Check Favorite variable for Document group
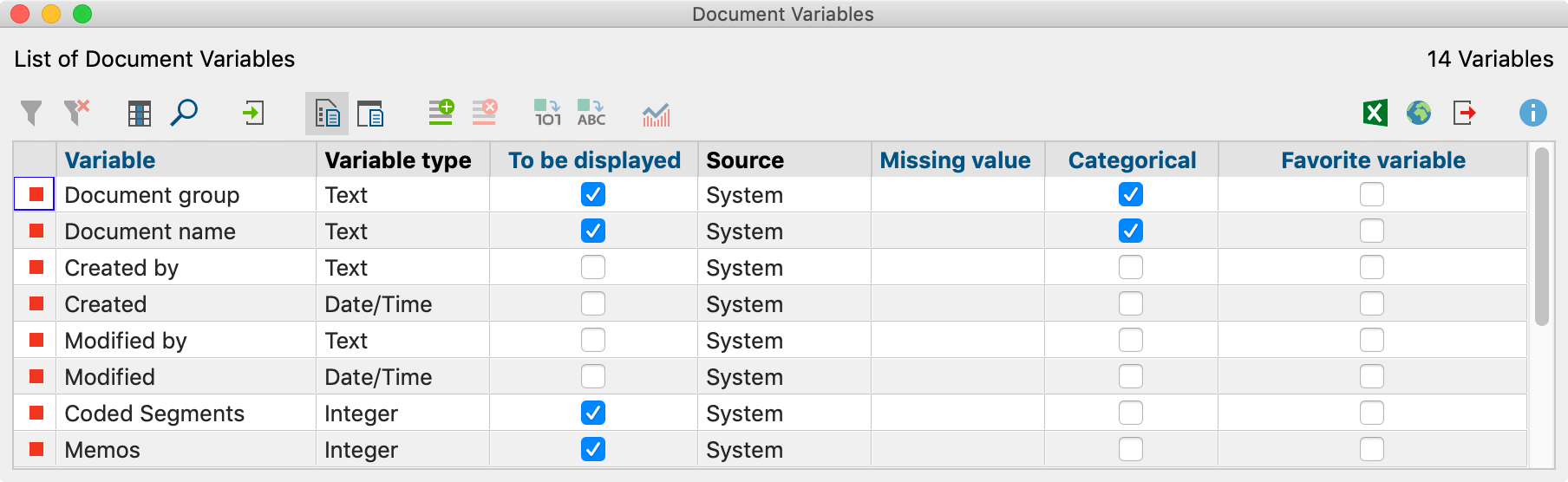1568x482 pixels. point(1372,194)
